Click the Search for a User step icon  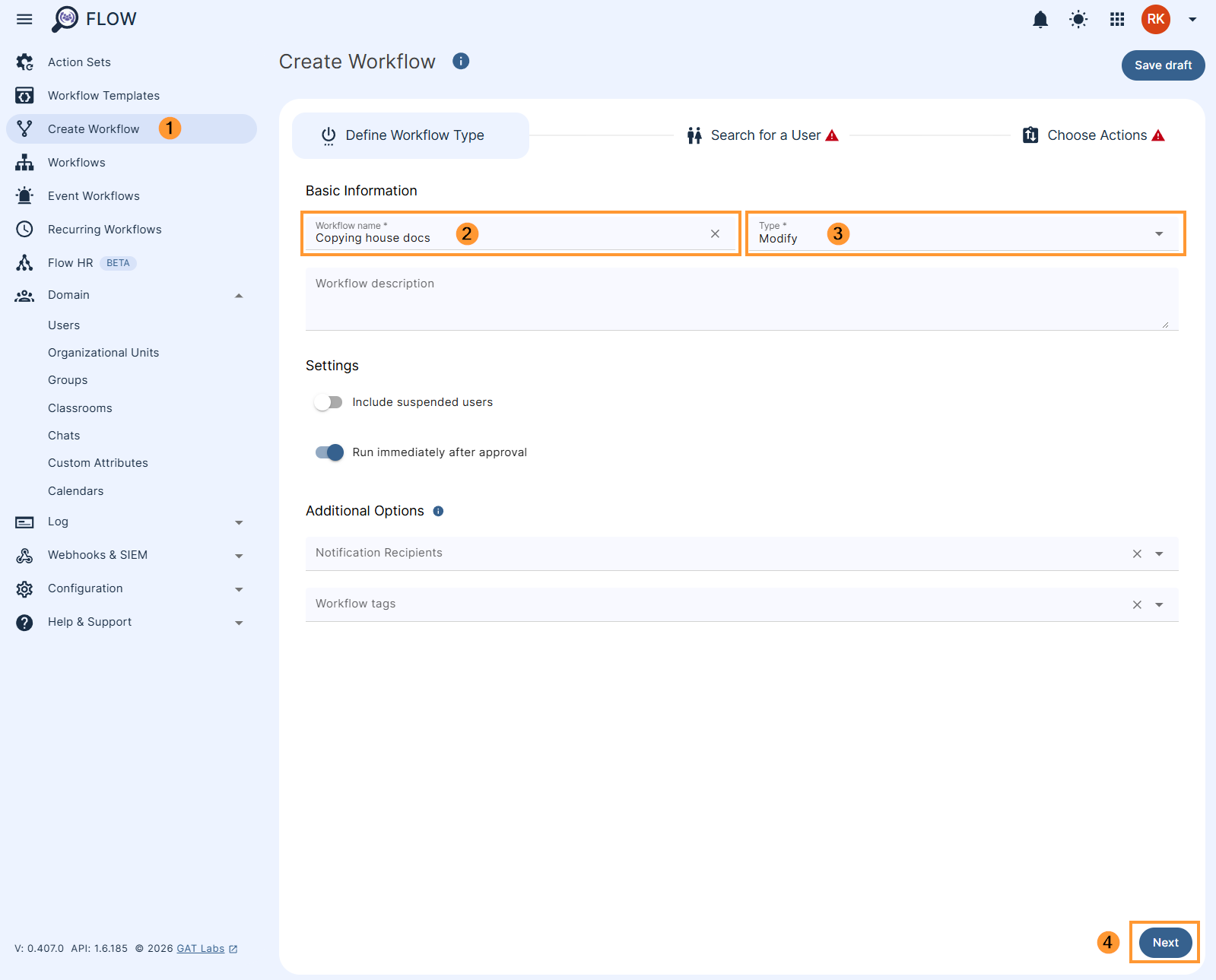coord(694,136)
